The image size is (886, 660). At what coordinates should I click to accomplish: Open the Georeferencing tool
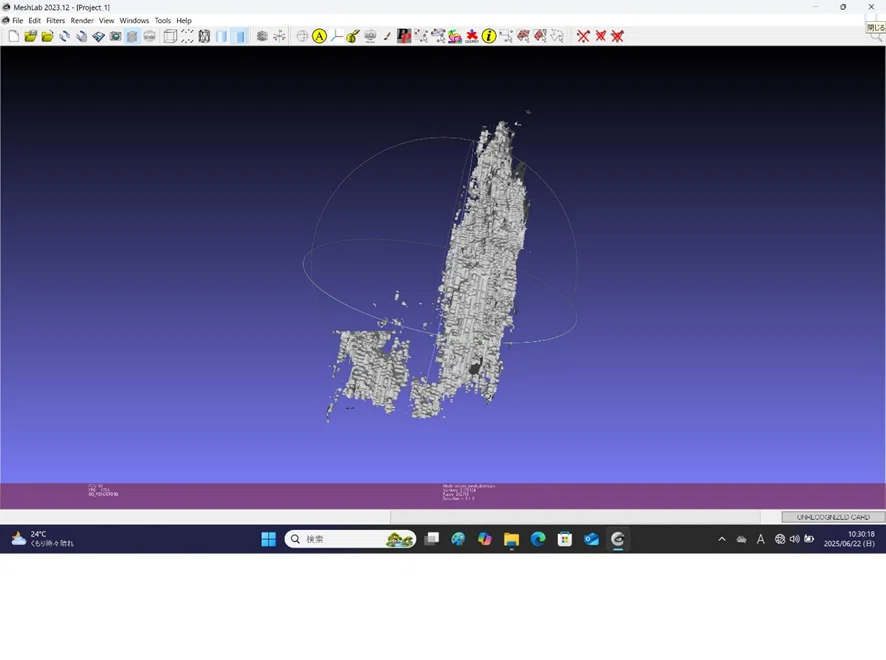click(472, 36)
